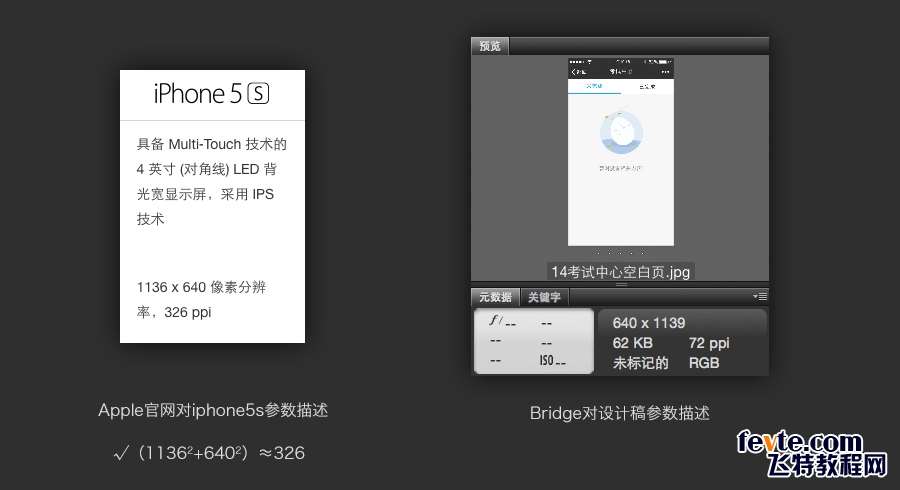Image resolution: width=900 pixels, height=490 pixels.
Task: Select the 预览 (Preview) panel tab
Action: coord(490,46)
